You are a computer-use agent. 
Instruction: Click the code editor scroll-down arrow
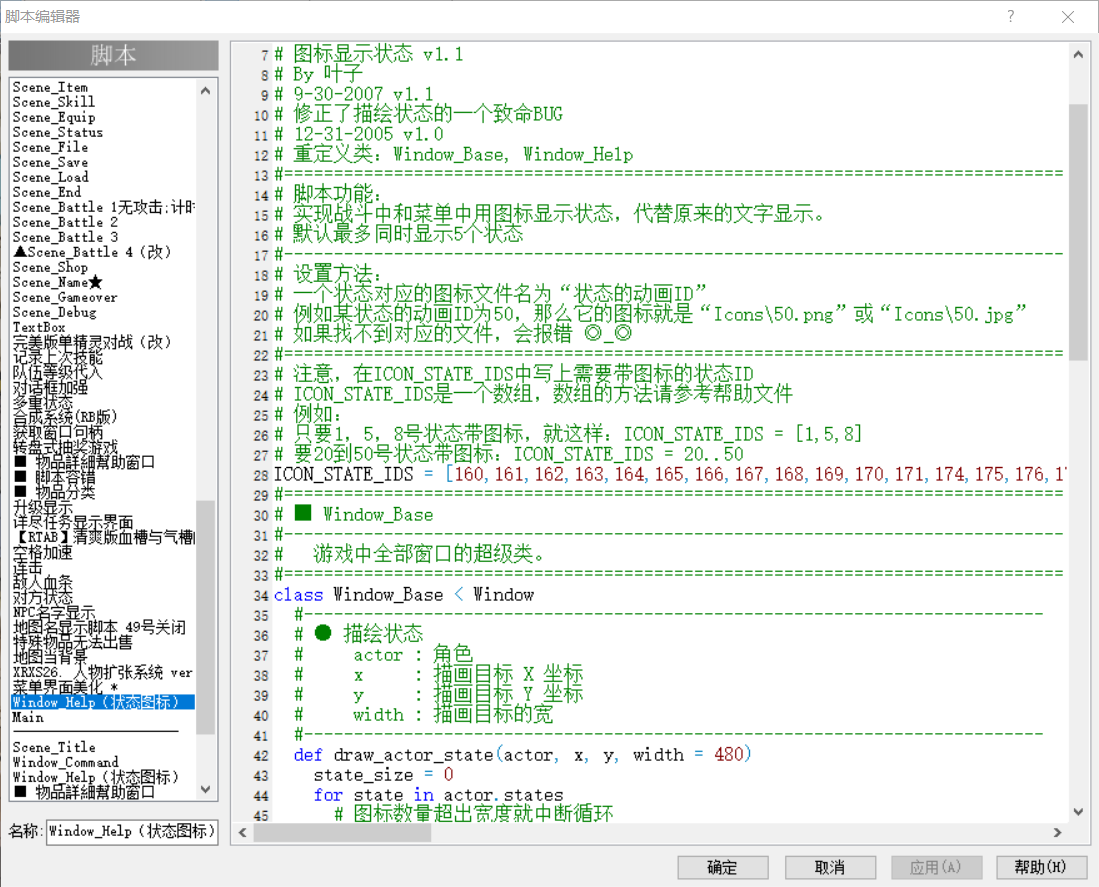[1078, 811]
